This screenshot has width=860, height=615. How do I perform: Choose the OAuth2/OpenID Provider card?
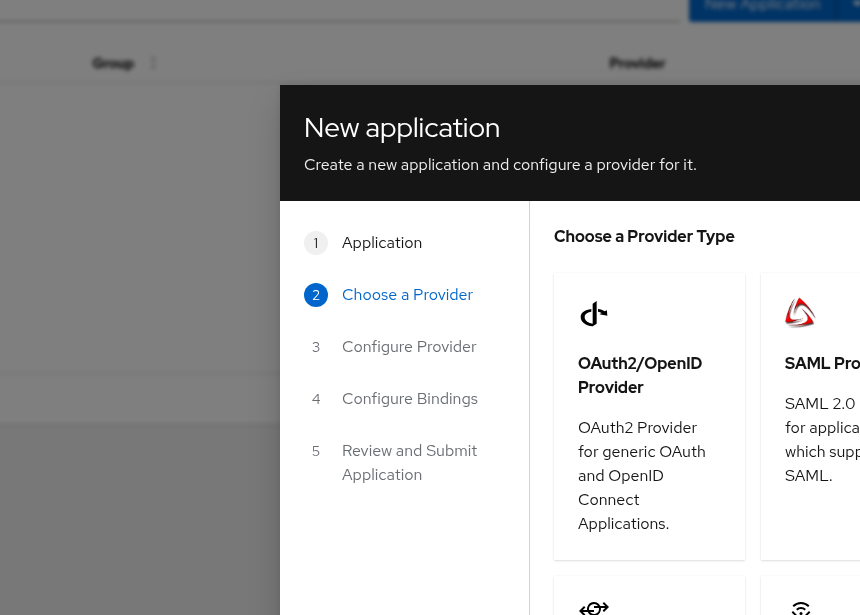point(649,416)
